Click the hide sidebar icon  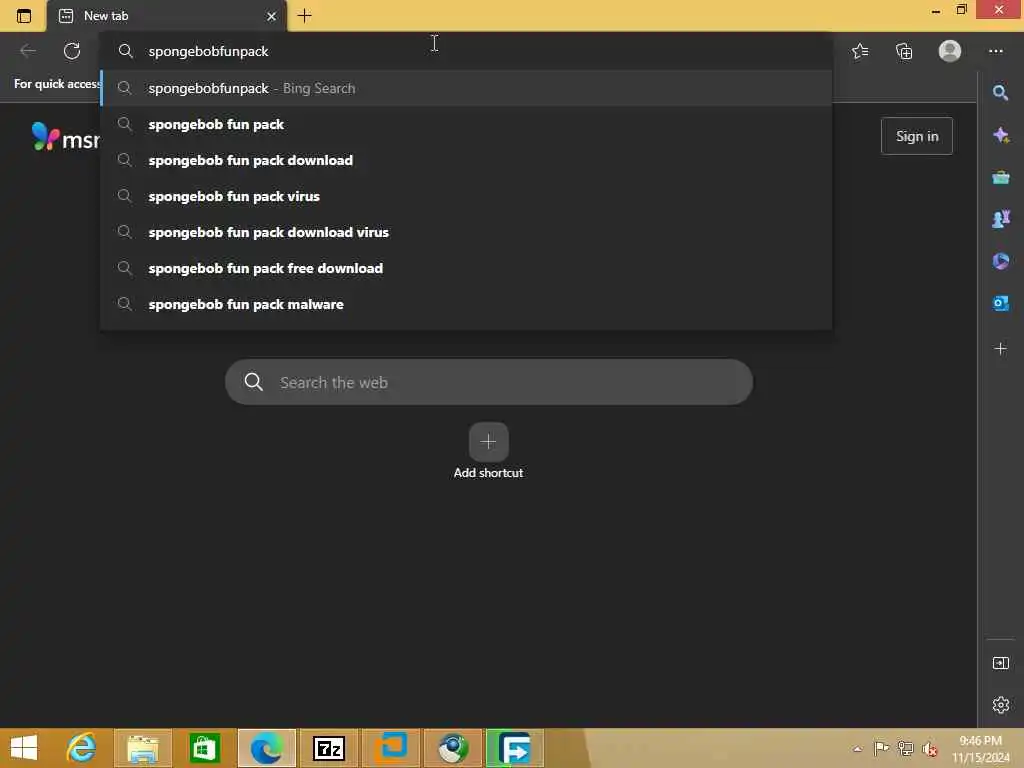click(x=1000, y=663)
